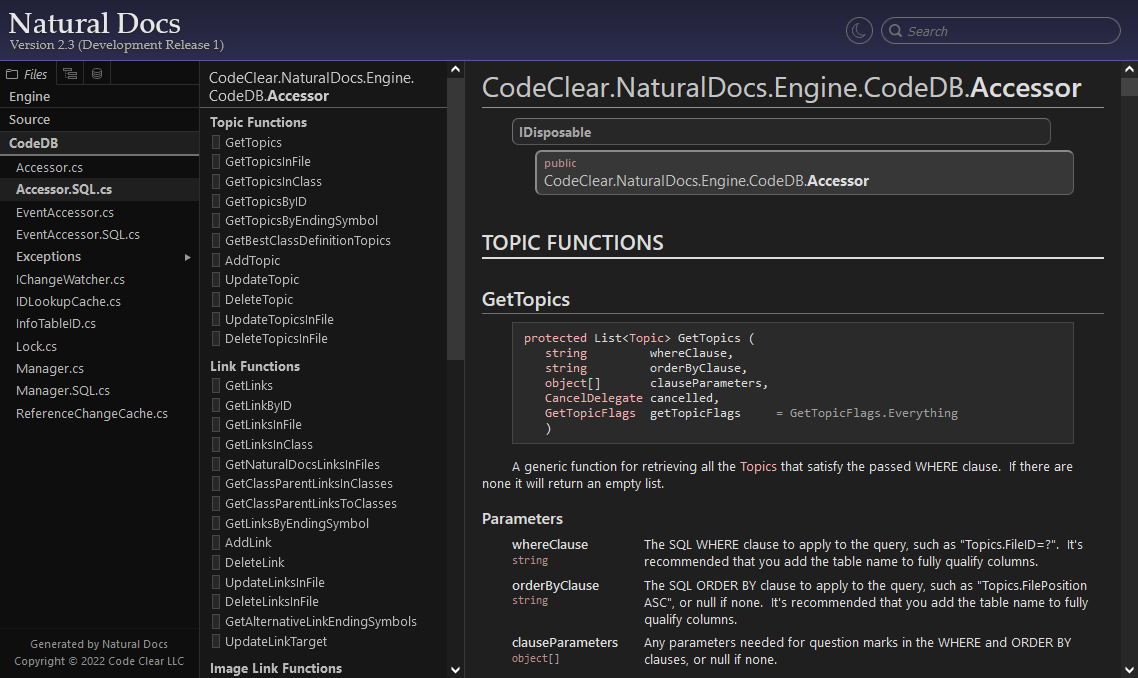Go to UpdateLinkTarget in summary
Viewport: 1138px width, 678px height.
[276, 641]
